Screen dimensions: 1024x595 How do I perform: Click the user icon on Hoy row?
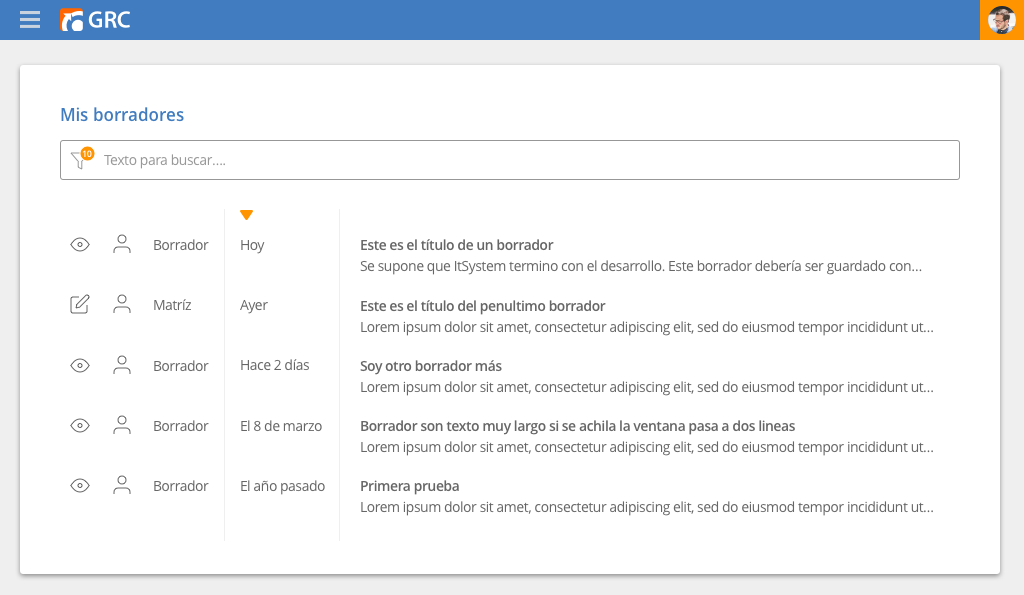[x=122, y=245]
